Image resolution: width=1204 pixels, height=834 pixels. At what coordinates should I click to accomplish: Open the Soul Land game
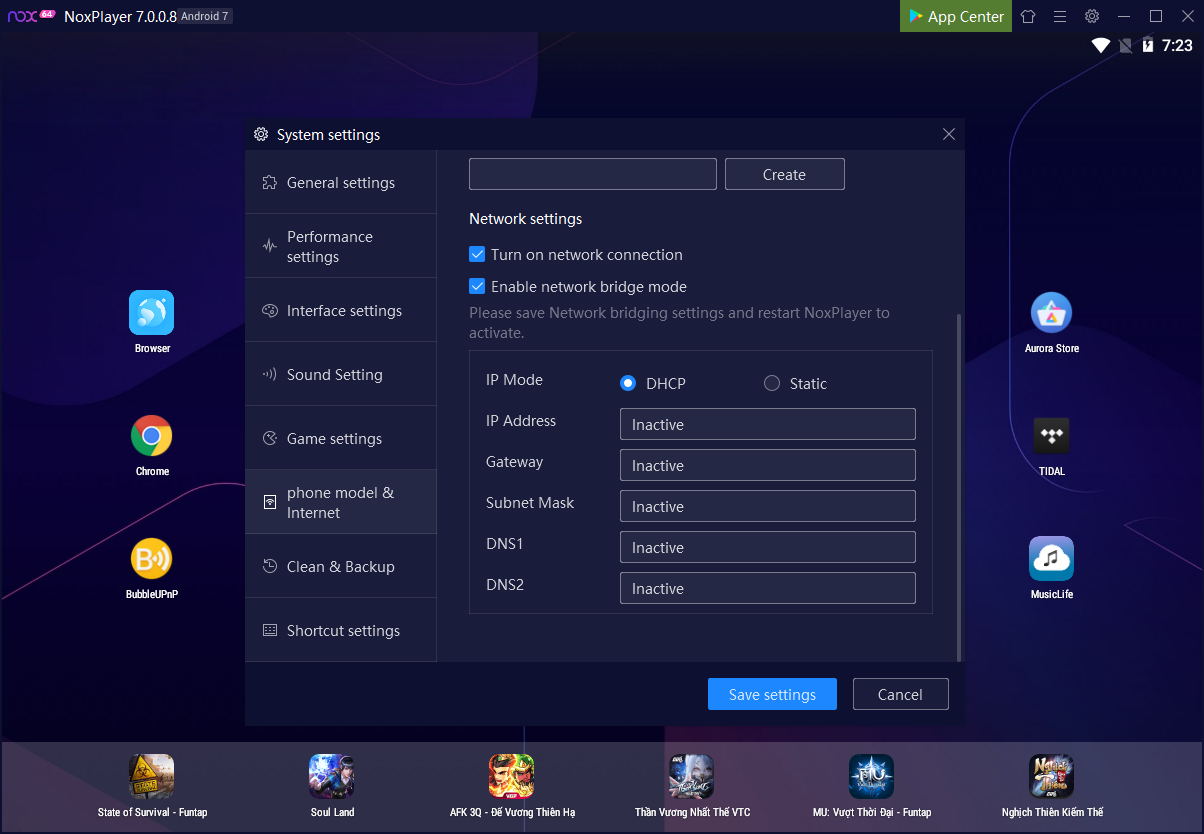[332, 776]
